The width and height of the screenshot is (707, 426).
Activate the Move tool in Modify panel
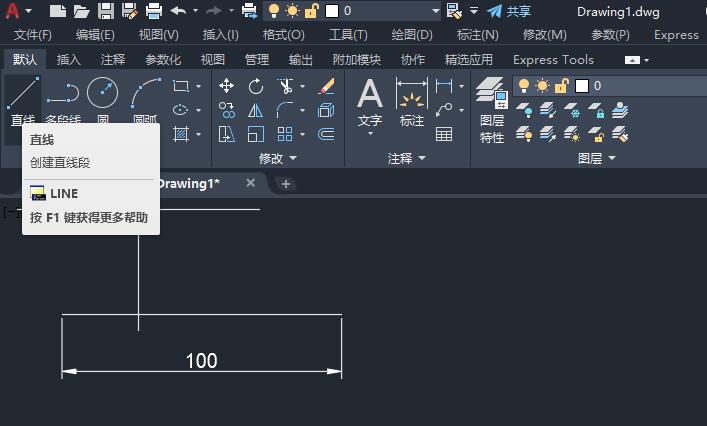(x=226, y=85)
